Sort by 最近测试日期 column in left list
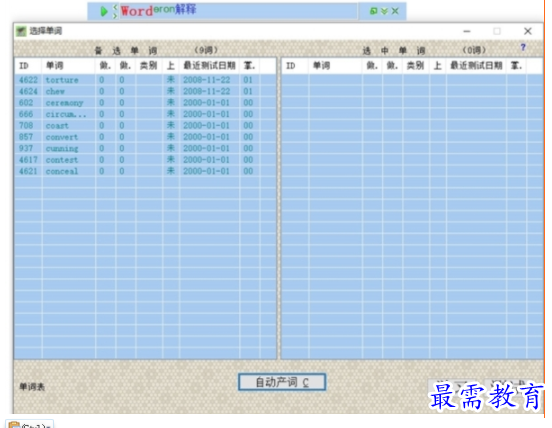Screen dimensions: 552x428 pos(210,66)
